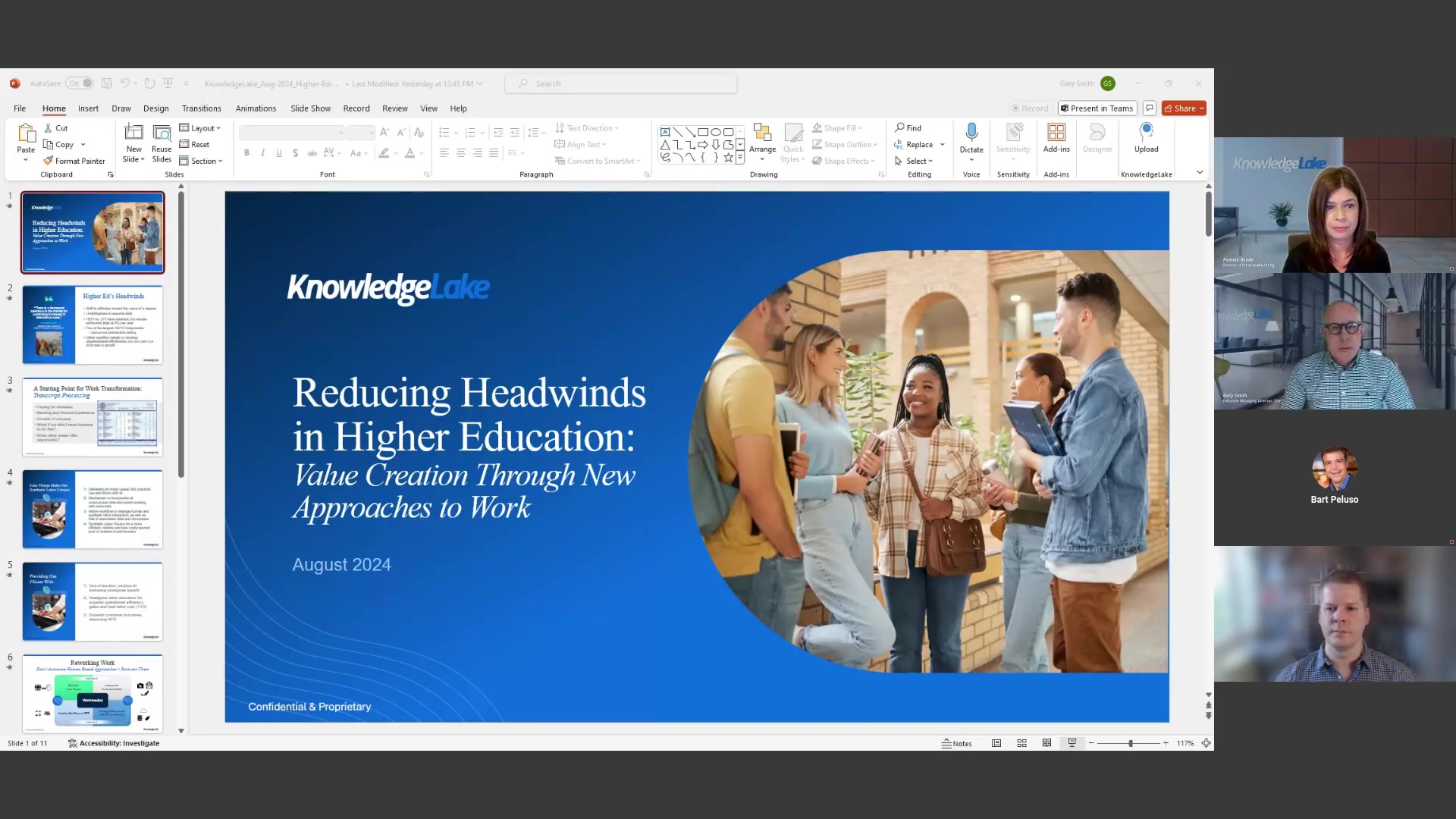
Task: Expand the shapes gallery More arrow
Action: point(740,158)
